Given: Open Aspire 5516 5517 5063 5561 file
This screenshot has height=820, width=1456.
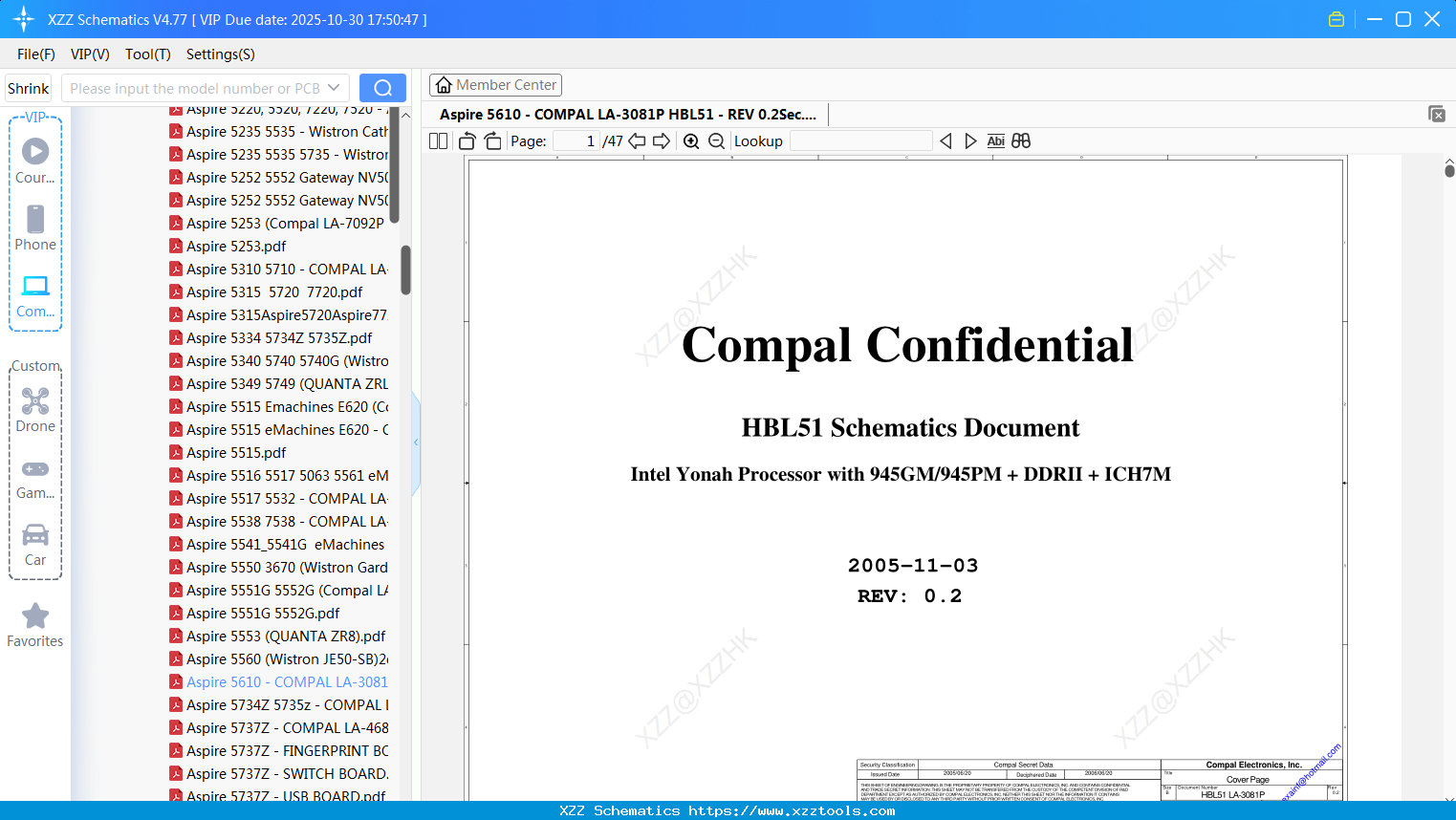Looking at the screenshot, I should pyautogui.click(x=279, y=476).
